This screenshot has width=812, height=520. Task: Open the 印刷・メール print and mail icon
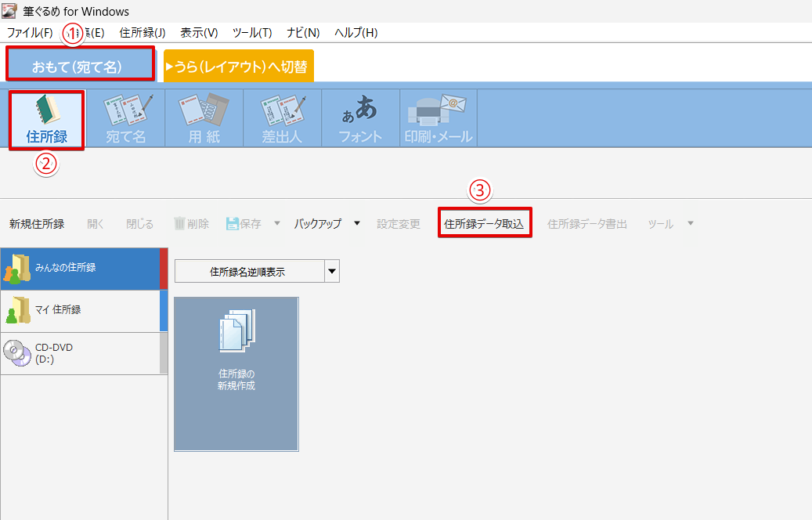(x=439, y=119)
